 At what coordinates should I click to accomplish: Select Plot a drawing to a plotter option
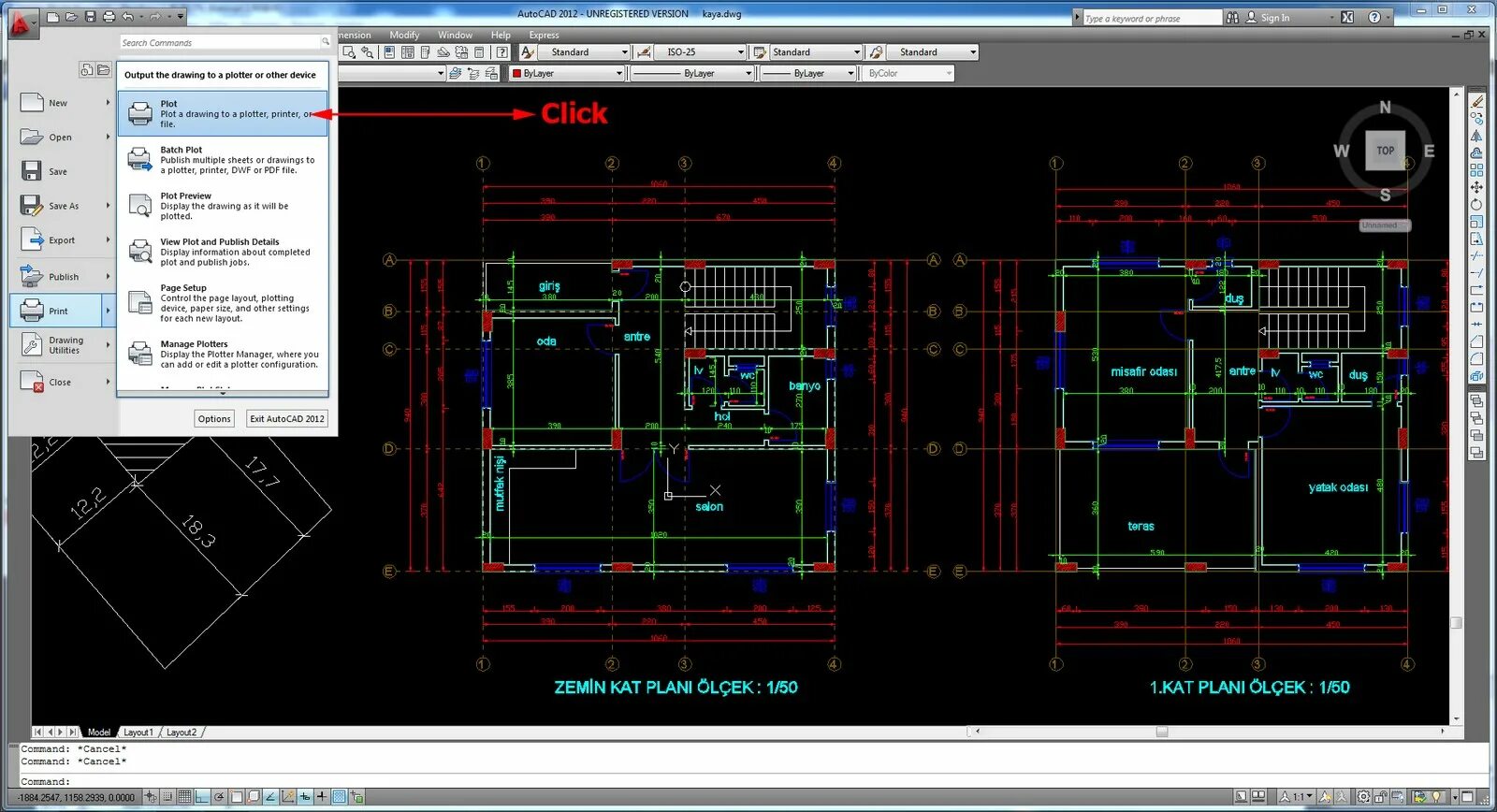pos(223,113)
